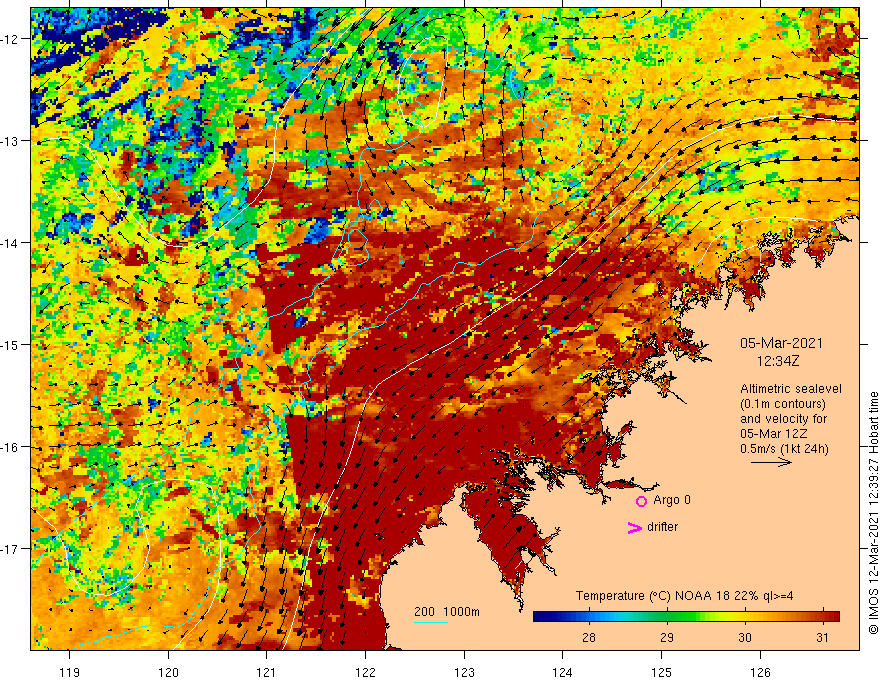
Task: Click the 28 value on the temperature scale
Action: (x=588, y=637)
